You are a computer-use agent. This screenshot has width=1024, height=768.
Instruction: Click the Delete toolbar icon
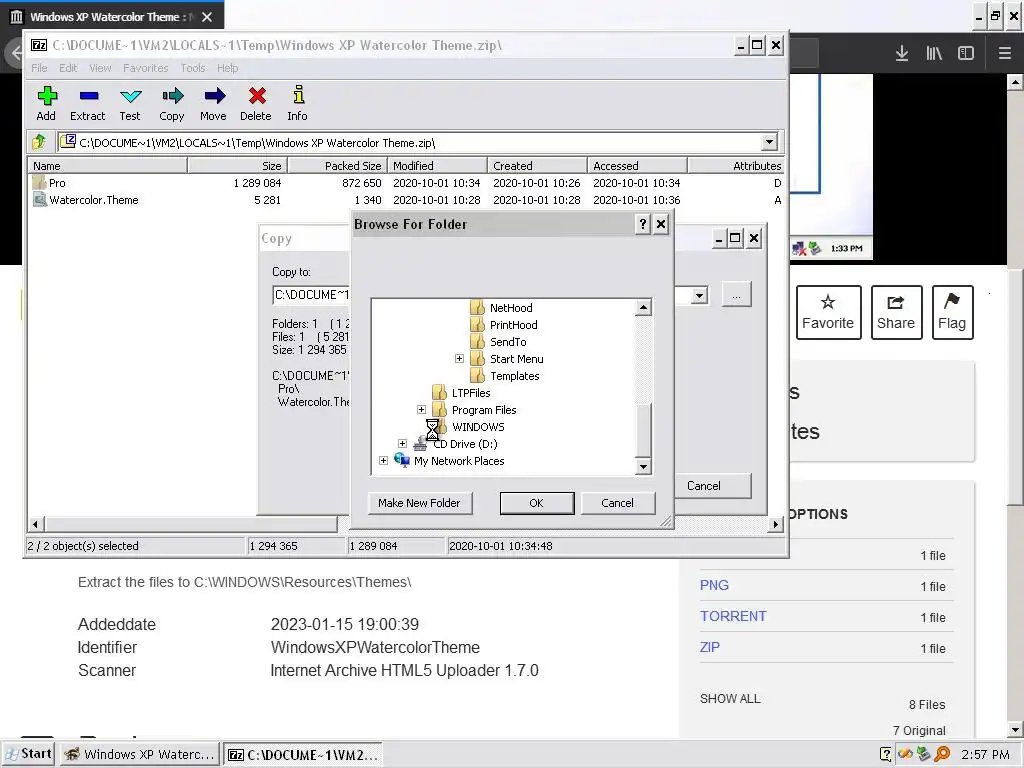point(256,104)
